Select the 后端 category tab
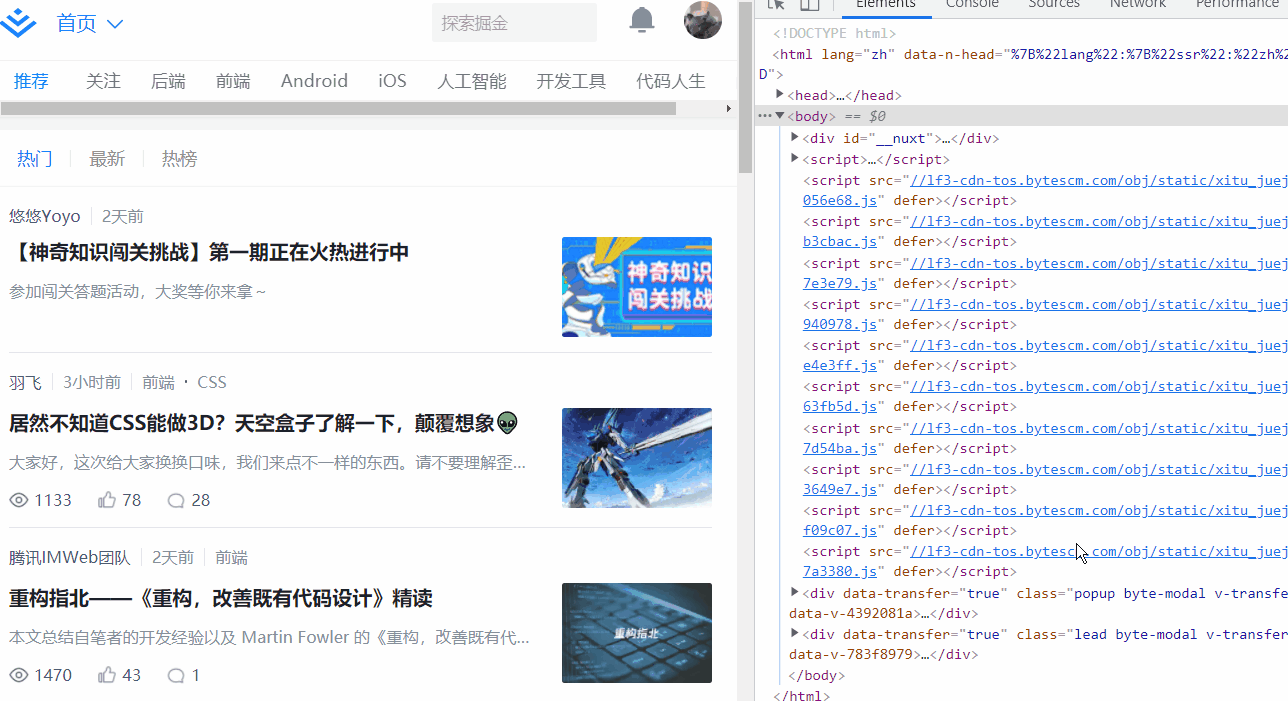 pyautogui.click(x=168, y=81)
